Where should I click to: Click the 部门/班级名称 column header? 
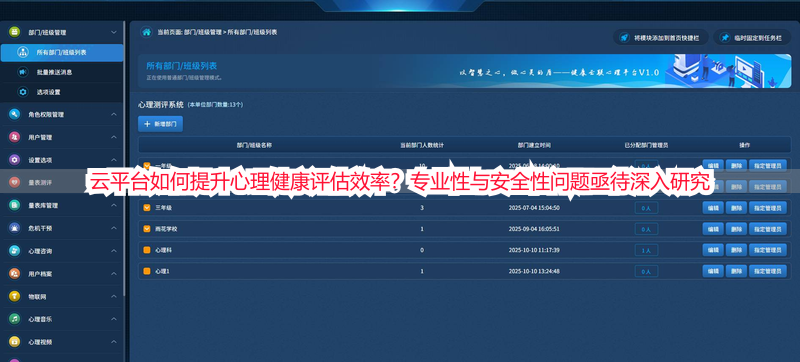[x=254, y=145]
